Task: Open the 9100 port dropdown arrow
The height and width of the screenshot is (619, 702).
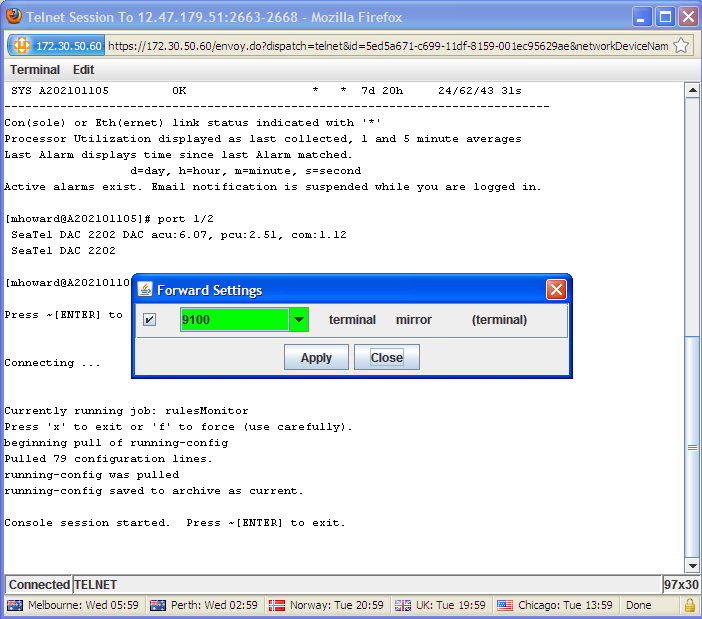Action: click(x=298, y=320)
